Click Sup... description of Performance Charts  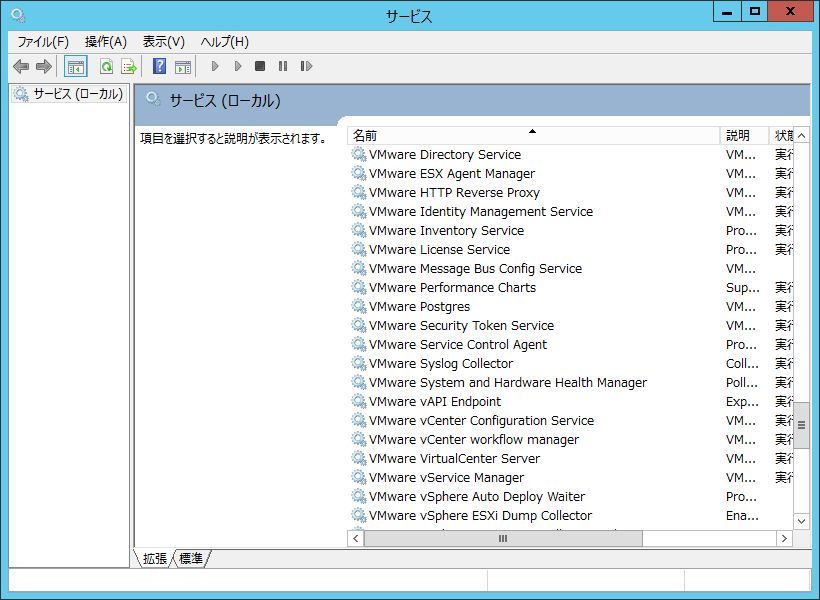coord(743,287)
